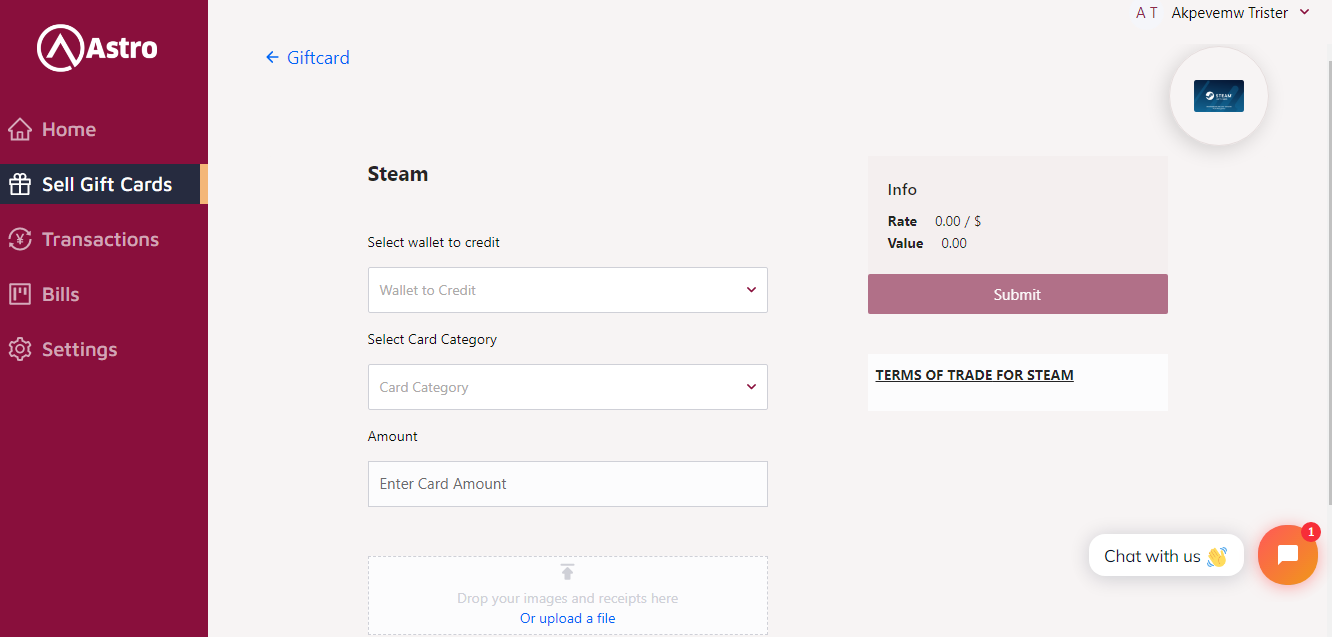Image resolution: width=1332 pixels, height=637 pixels.
Task: Click the Info heading
Action: pyautogui.click(x=902, y=189)
